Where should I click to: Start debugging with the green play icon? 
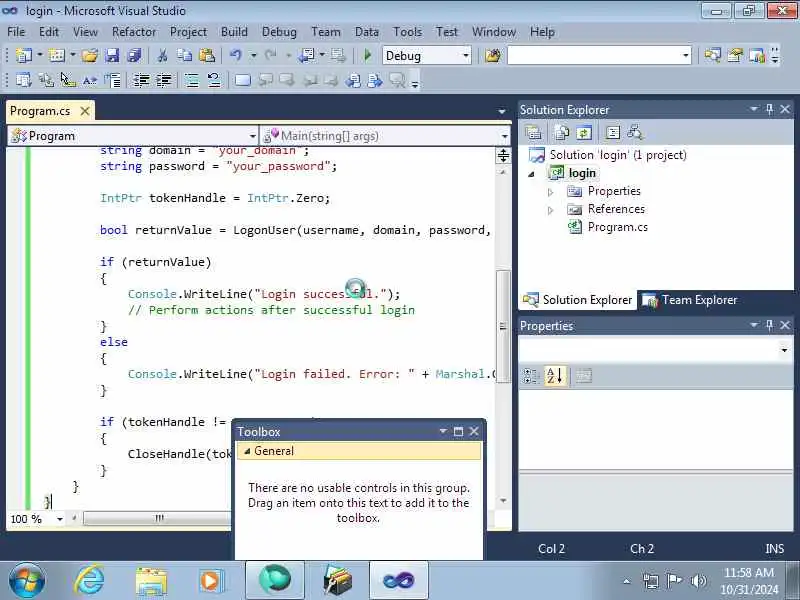(x=367, y=55)
